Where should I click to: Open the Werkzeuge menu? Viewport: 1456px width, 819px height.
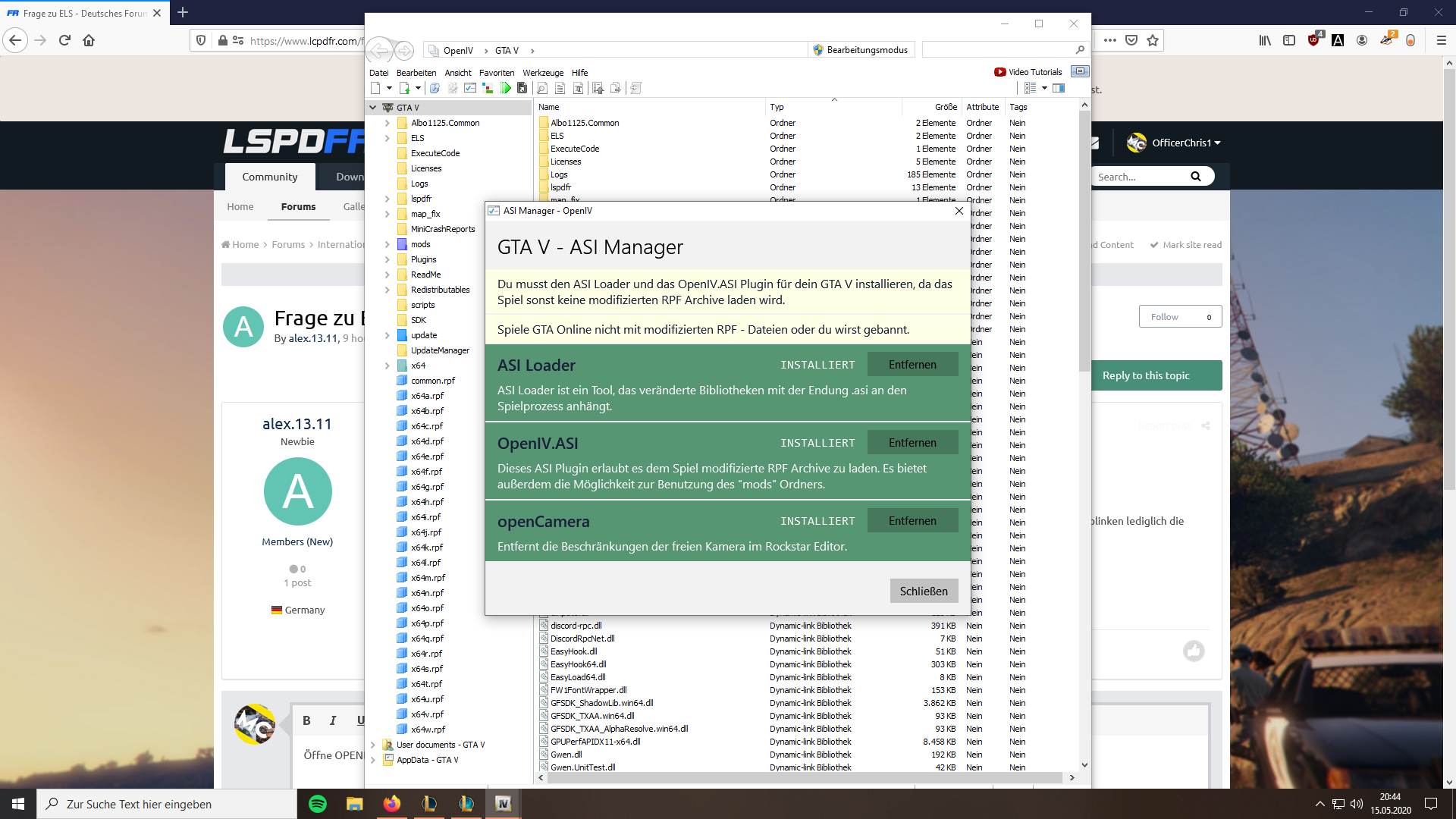pos(542,73)
